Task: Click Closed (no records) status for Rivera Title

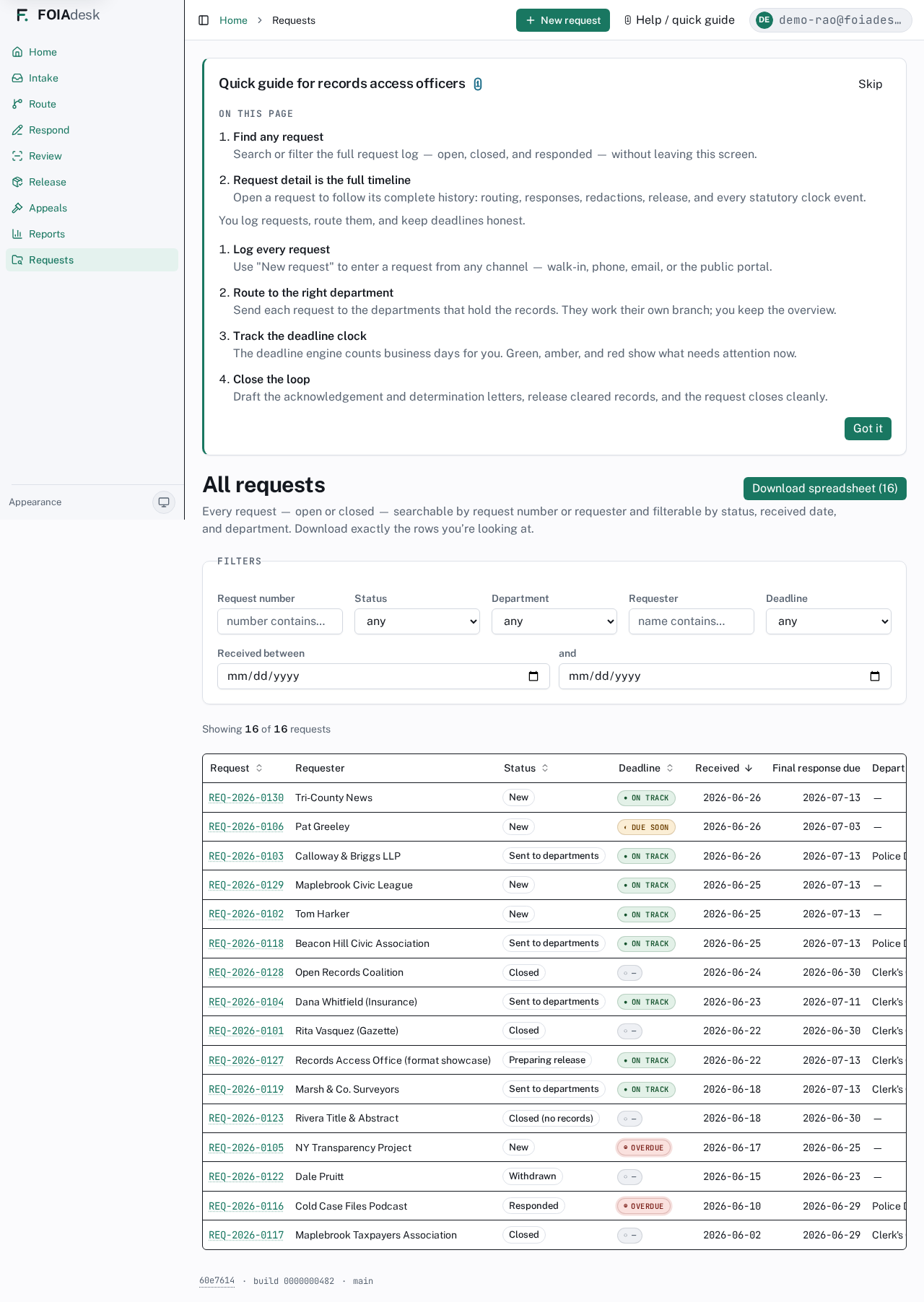Action: [551, 1119]
